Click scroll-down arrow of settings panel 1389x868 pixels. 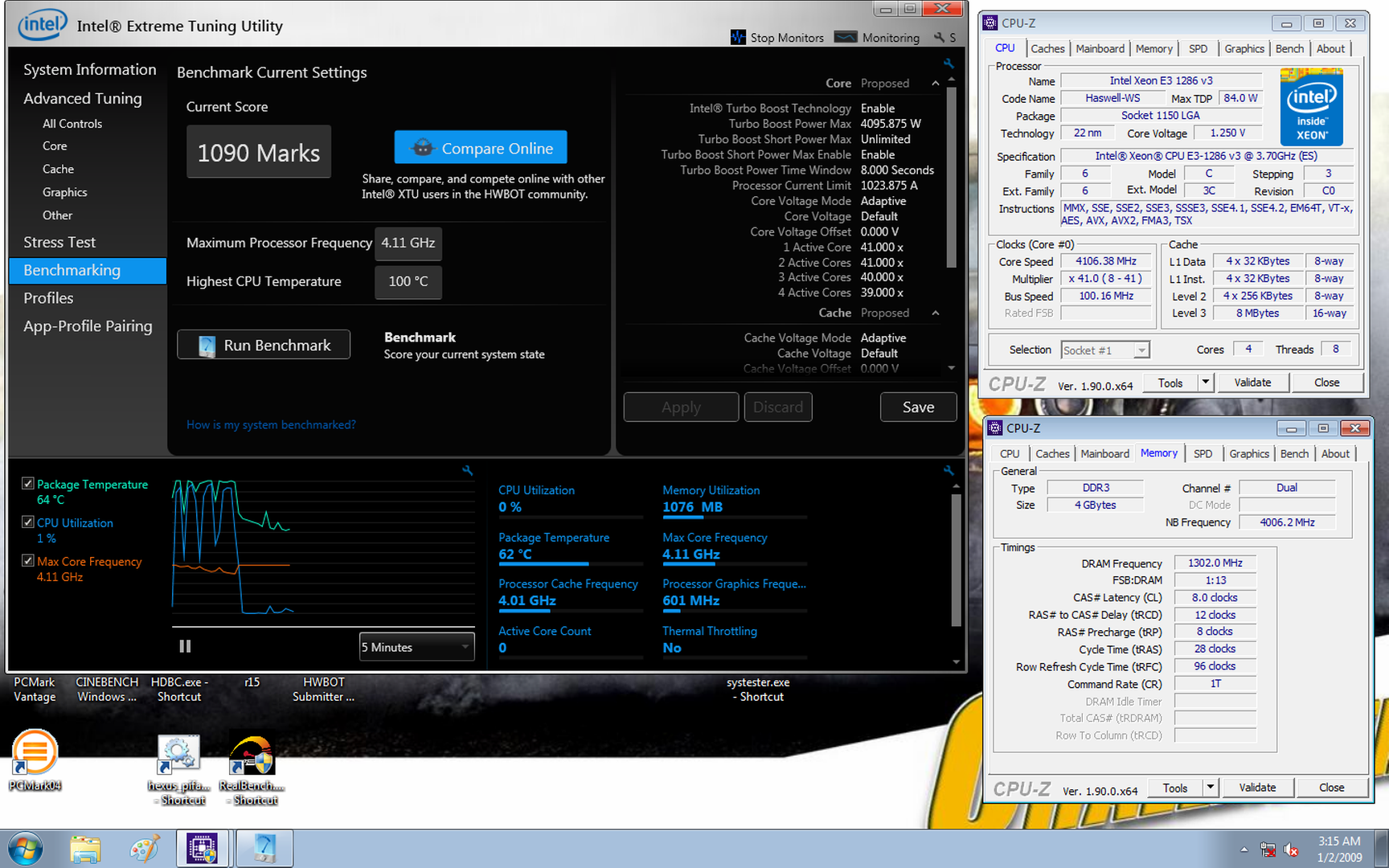(952, 368)
